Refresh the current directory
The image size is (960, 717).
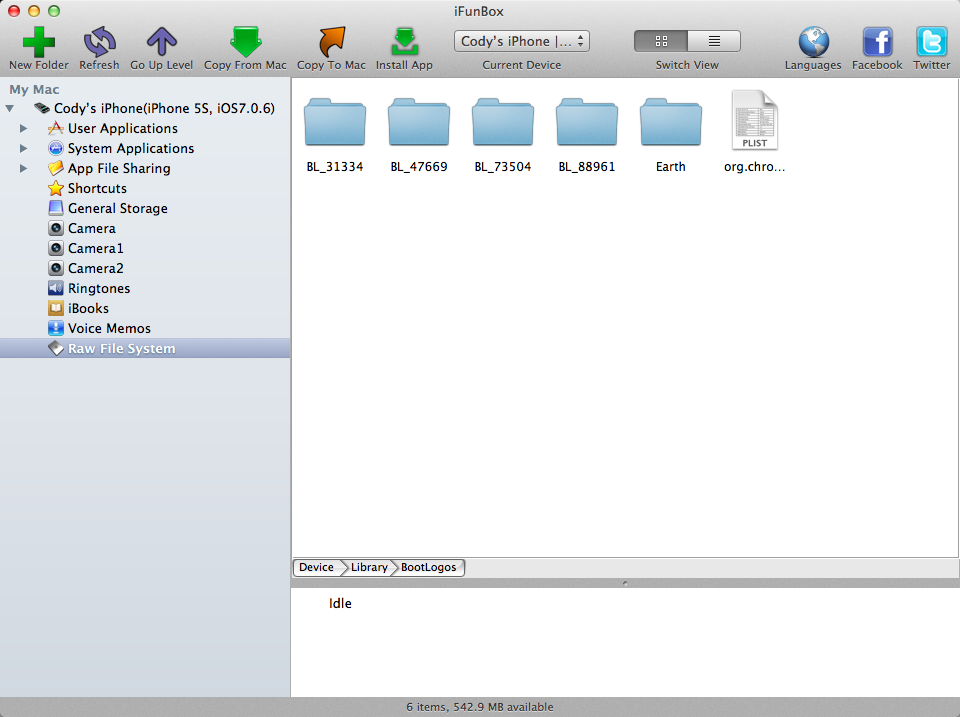99,43
